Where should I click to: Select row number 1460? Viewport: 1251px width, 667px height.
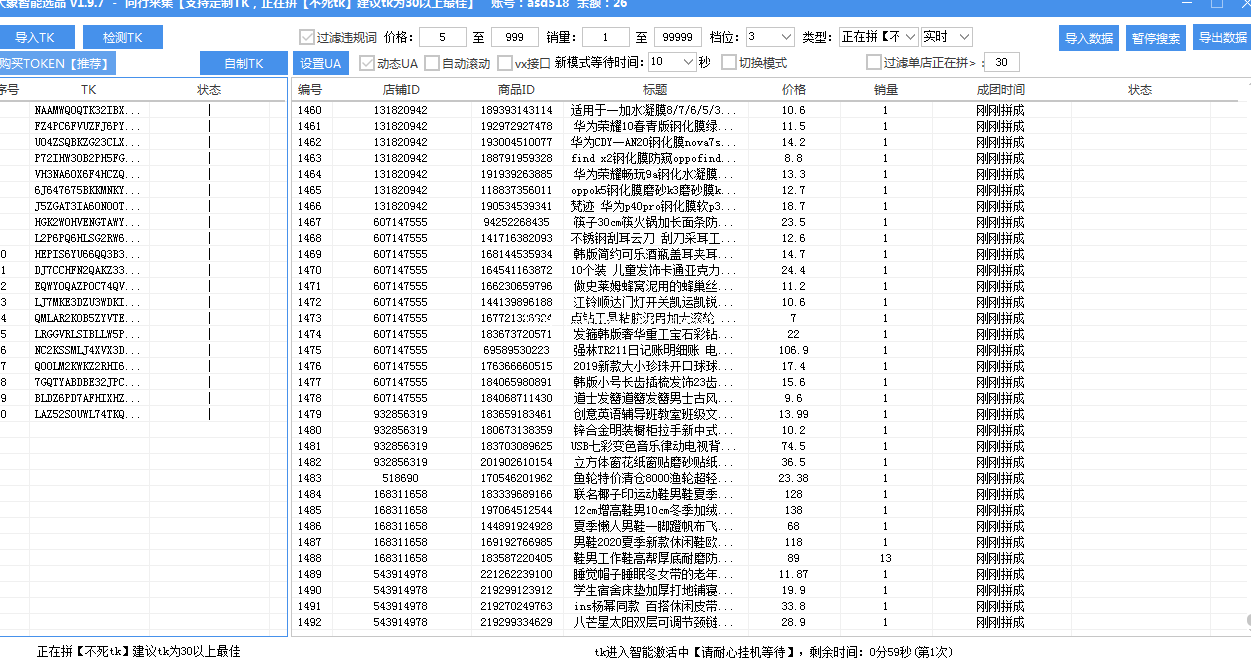[310, 110]
